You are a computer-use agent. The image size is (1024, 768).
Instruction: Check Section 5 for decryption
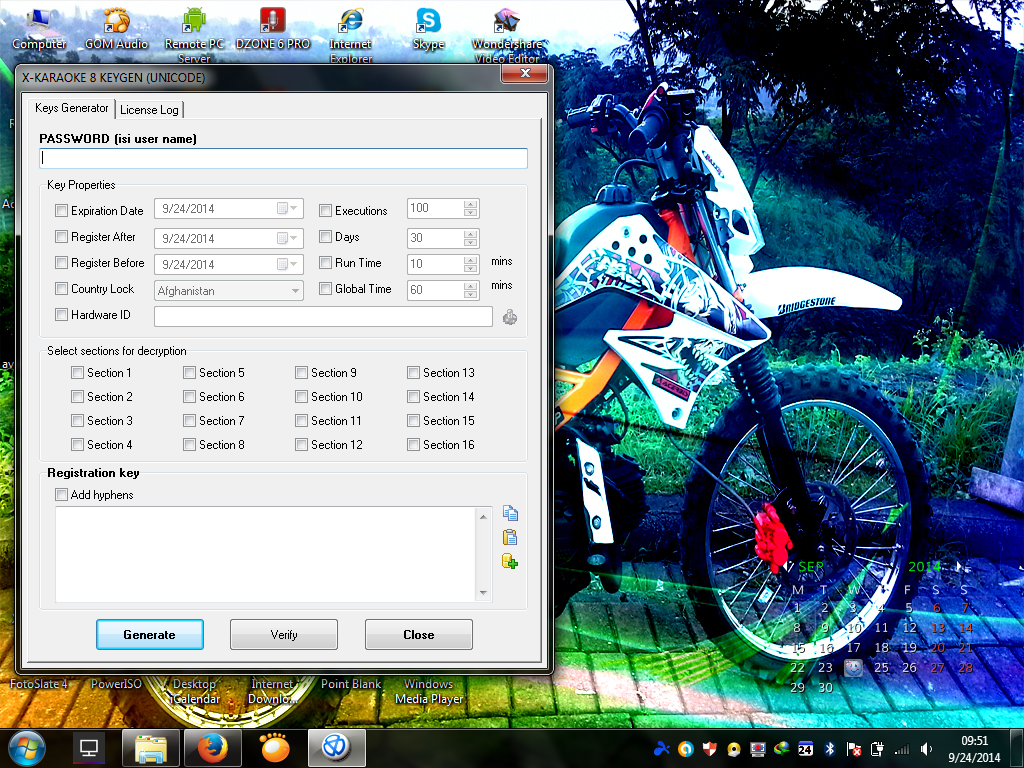(x=189, y=372)
